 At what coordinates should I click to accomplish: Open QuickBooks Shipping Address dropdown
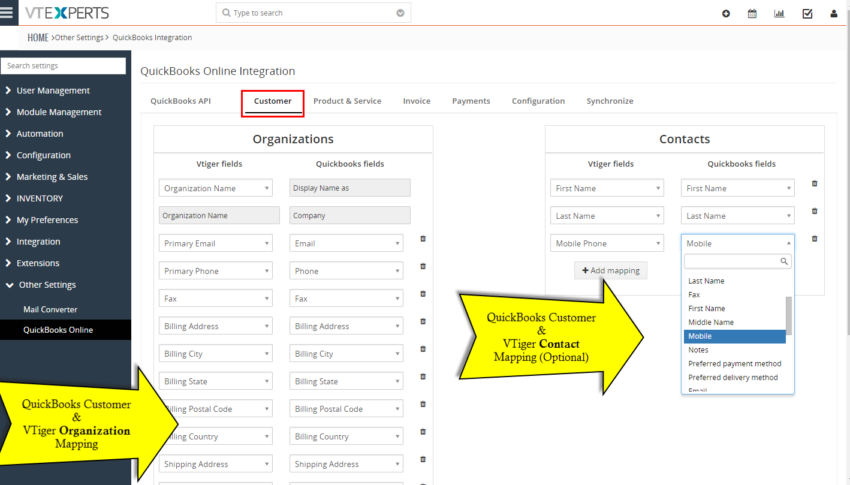point(346,464)
